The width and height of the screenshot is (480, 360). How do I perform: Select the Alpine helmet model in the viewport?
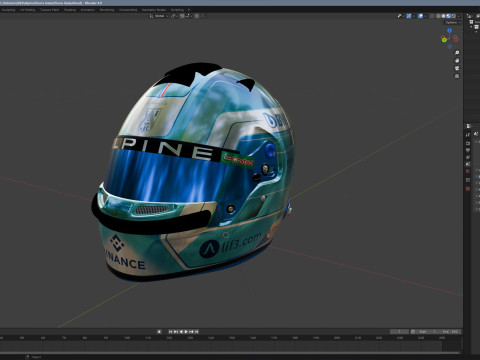pos(193,173)
